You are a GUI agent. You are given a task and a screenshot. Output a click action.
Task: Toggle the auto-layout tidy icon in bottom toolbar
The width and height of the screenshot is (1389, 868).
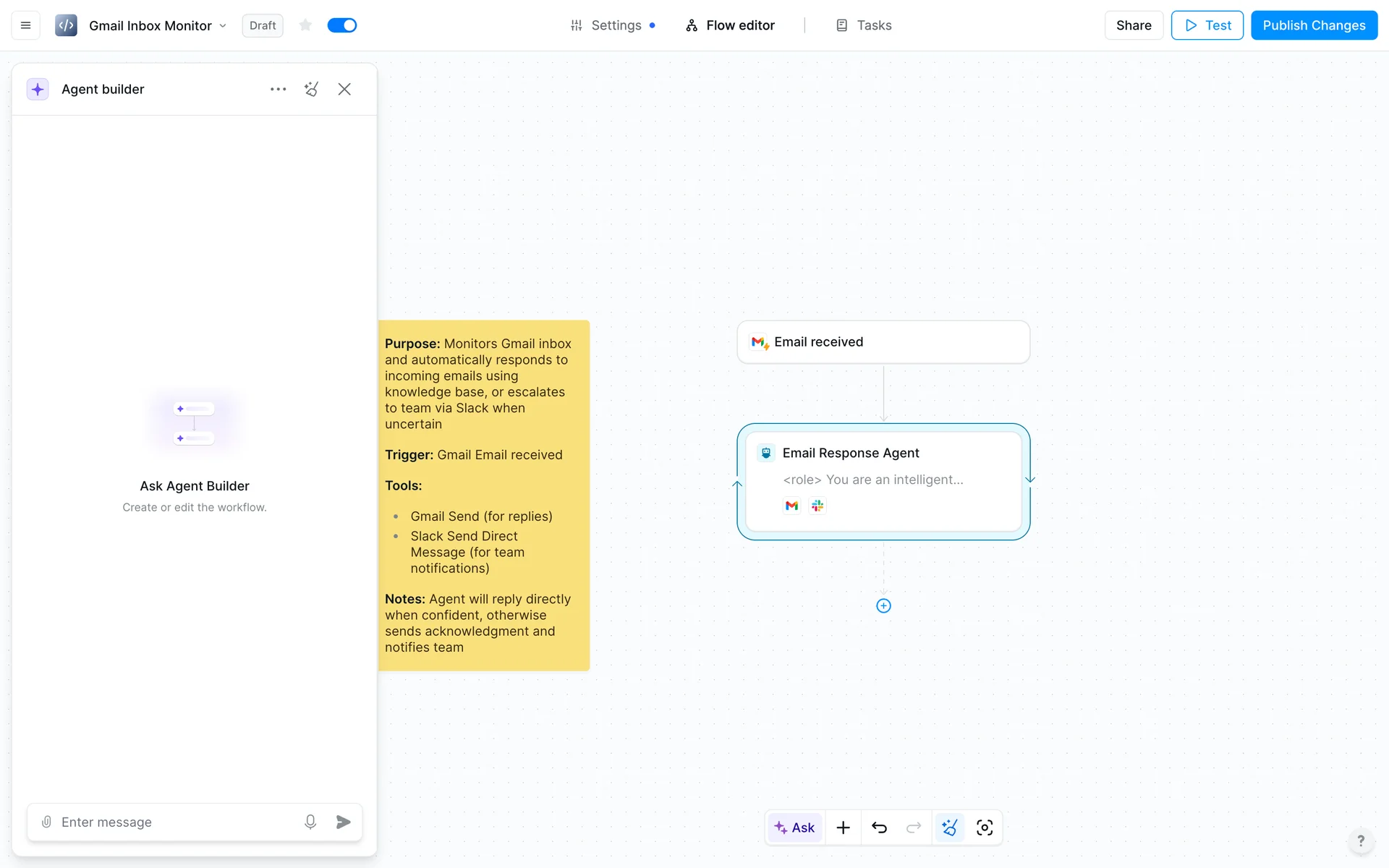tap(949, 827)
